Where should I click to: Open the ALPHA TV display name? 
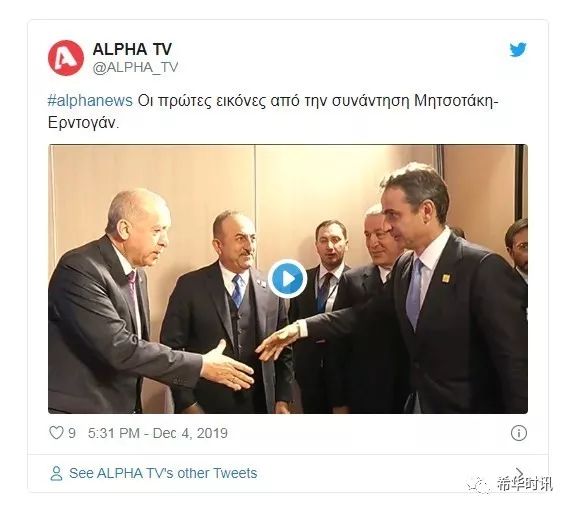(x=132, y=49)
